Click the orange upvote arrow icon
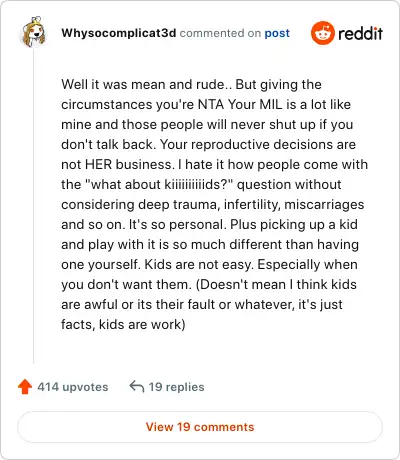 [x=25, y=387]
